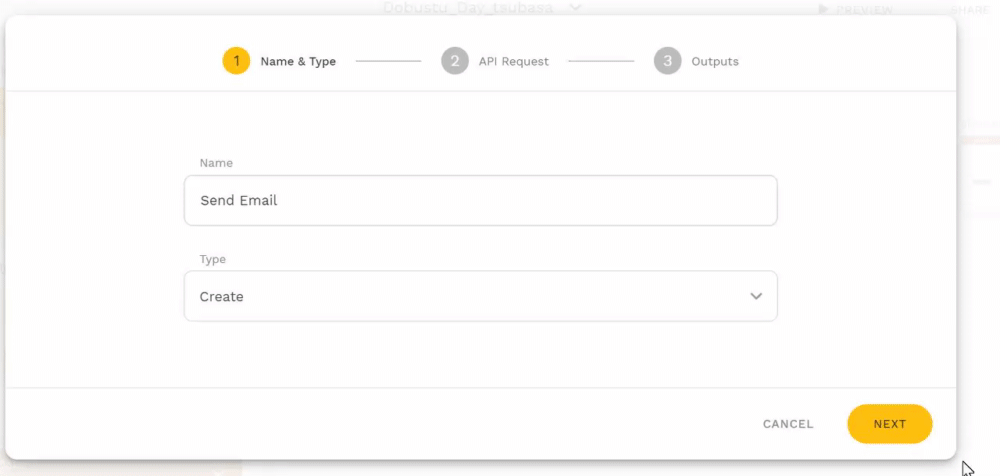The image size is (1000, 476).
Task: Click the faded Preview play icon
Action: pyautogui.click(x=823, y=9)
